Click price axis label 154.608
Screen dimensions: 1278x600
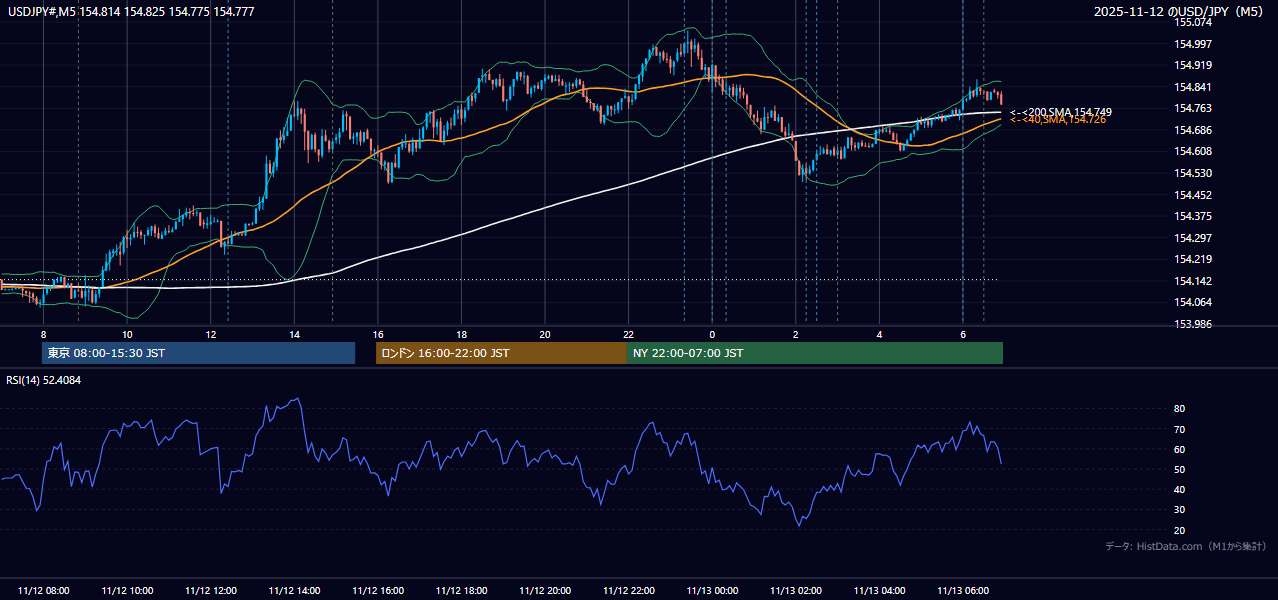click(x=1192, y=151)
